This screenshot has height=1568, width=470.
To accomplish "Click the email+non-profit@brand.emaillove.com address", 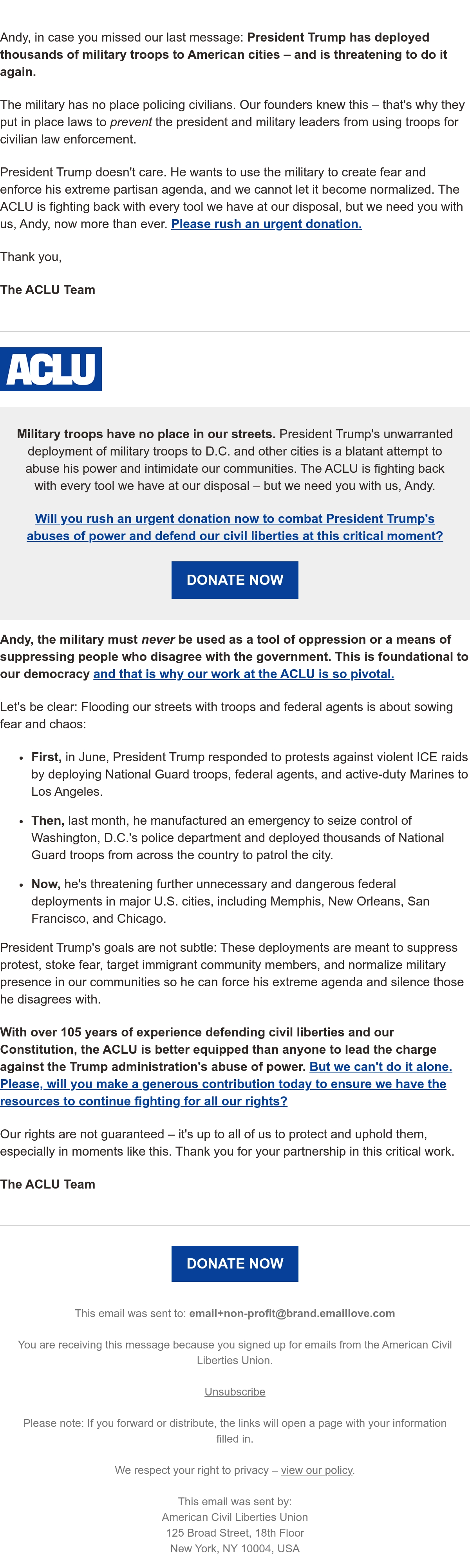I will (x=292, y=1313).
